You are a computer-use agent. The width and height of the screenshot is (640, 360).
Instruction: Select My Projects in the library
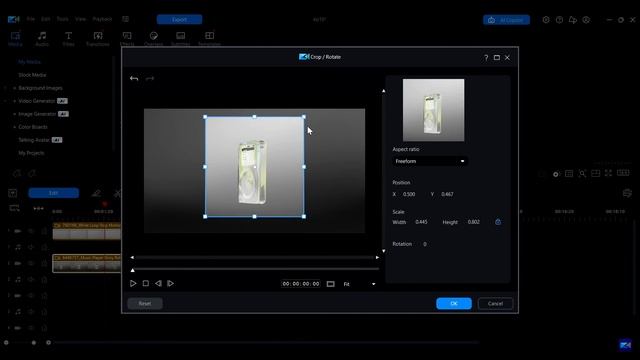click(31, 153)
